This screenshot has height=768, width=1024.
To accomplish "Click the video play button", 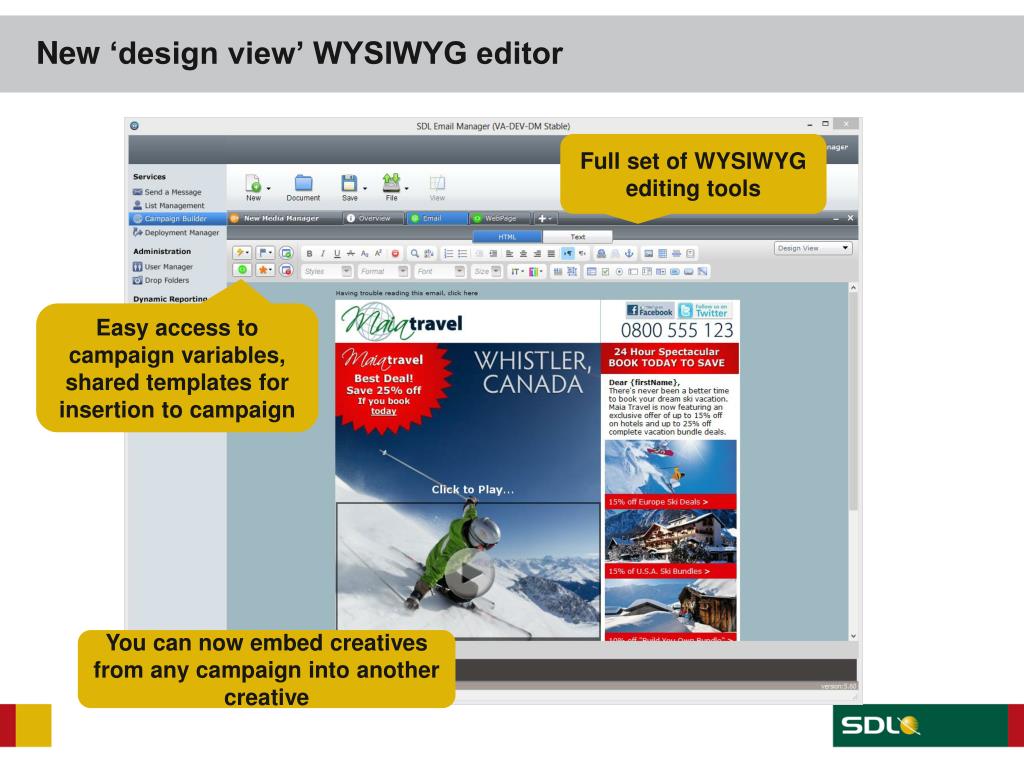I will pos(469,575).
